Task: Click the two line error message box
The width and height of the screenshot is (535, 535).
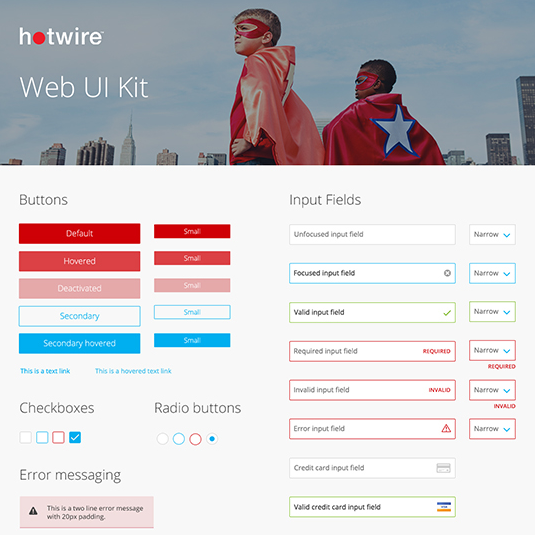Action: [87, 512]
